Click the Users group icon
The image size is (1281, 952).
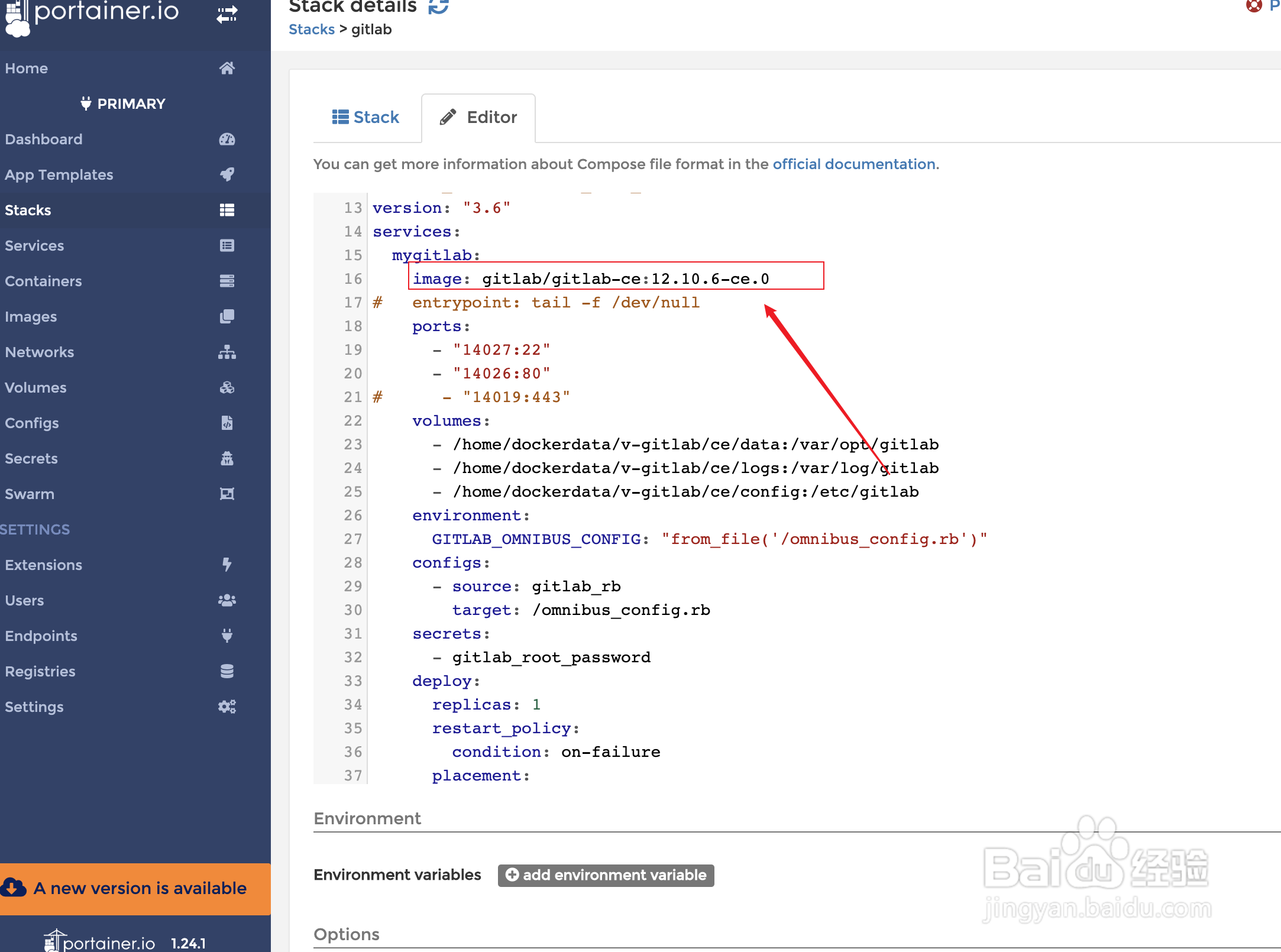[227, 600]
